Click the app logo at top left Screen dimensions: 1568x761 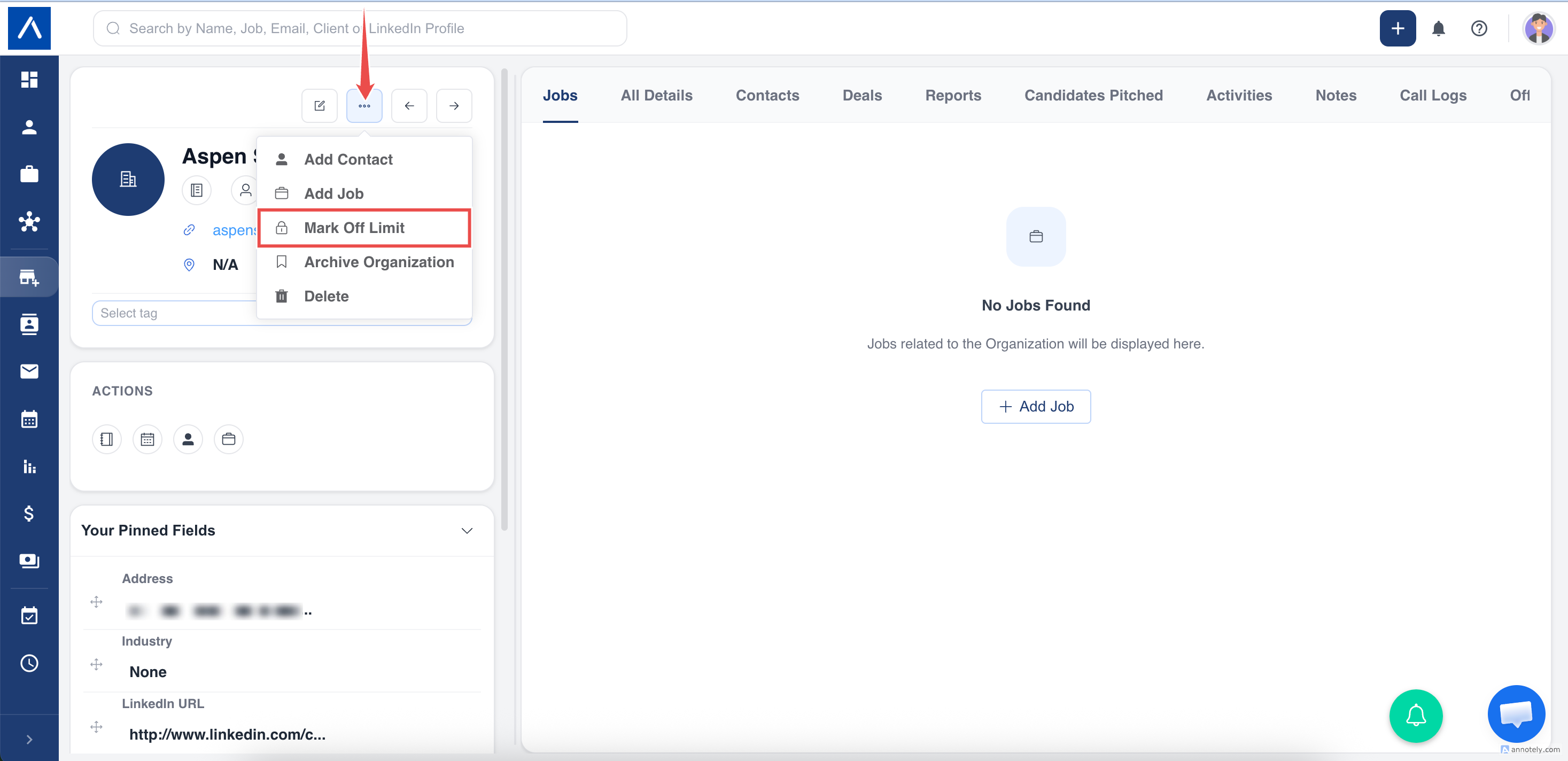tap(29, 28)
